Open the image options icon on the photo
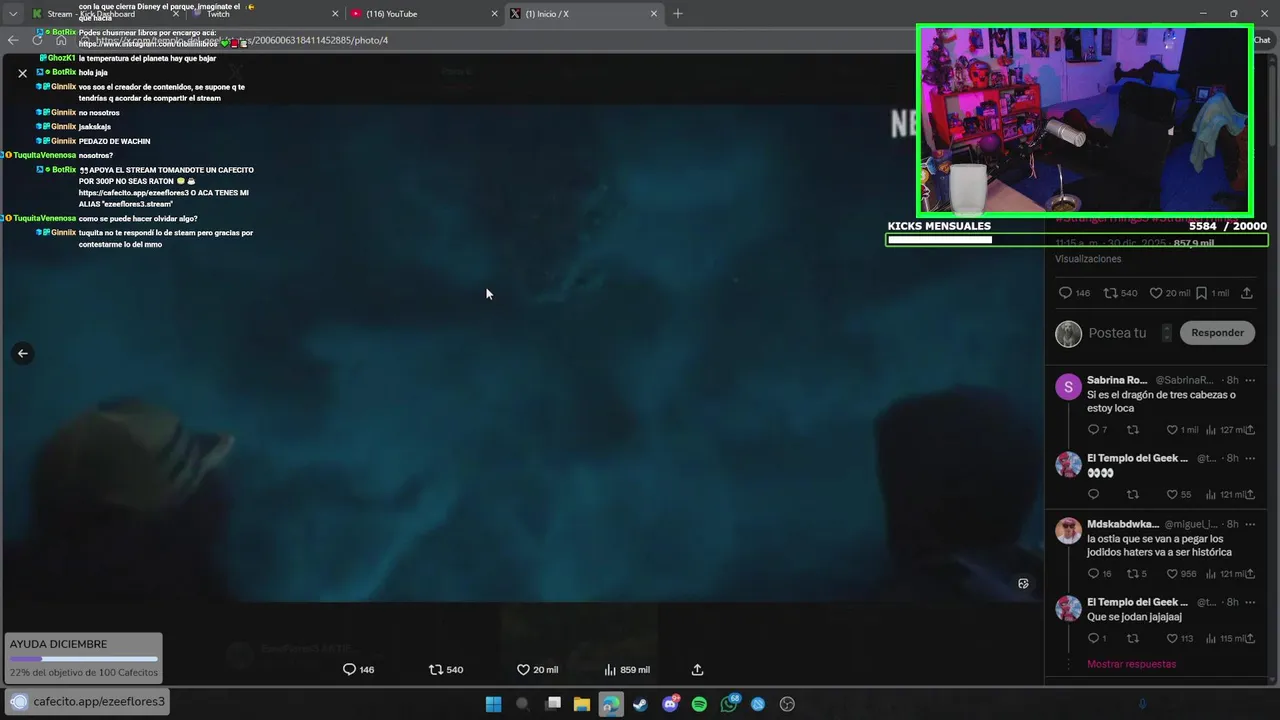 tap(1023, 583)
